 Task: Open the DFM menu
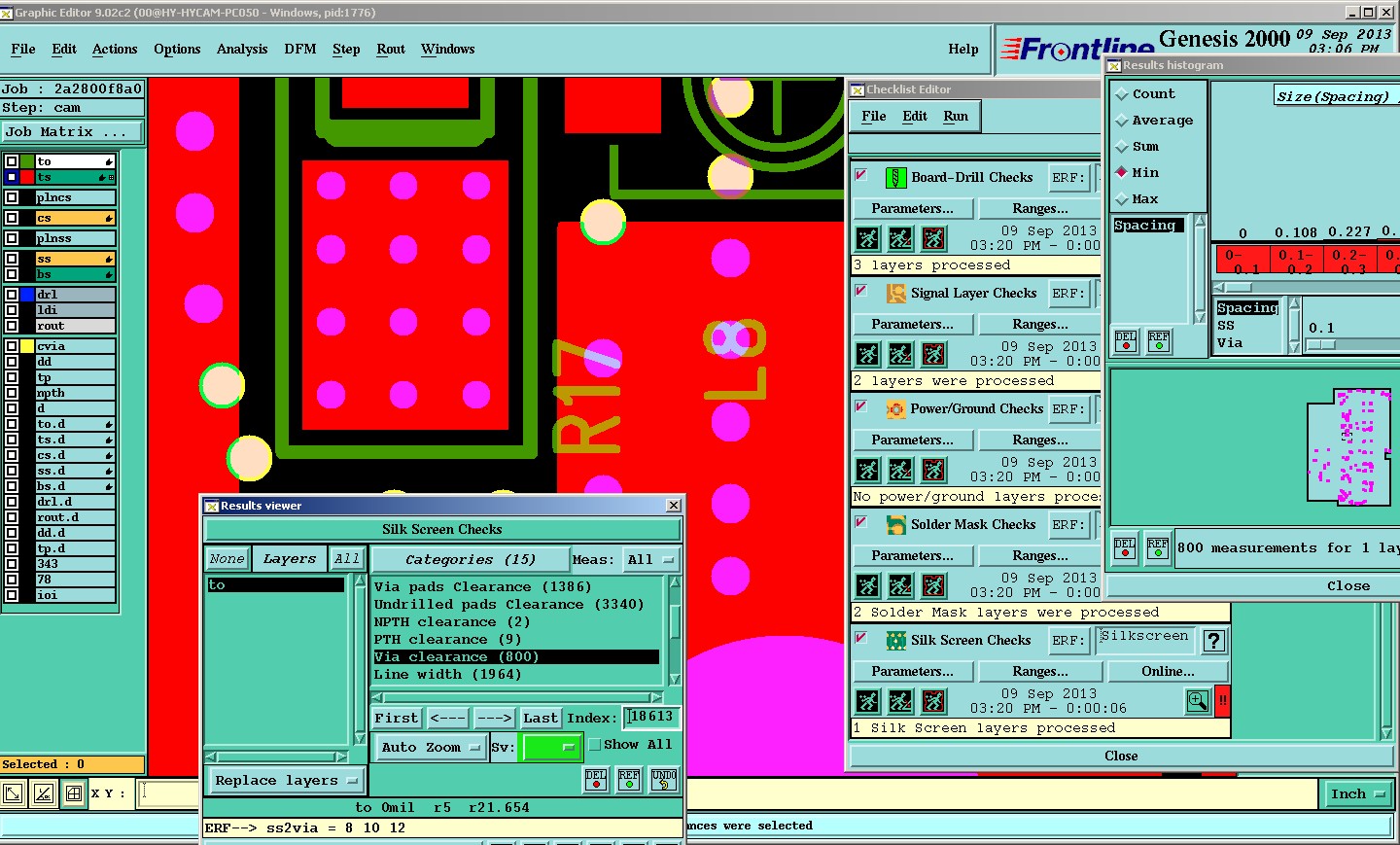coord(300,50)
